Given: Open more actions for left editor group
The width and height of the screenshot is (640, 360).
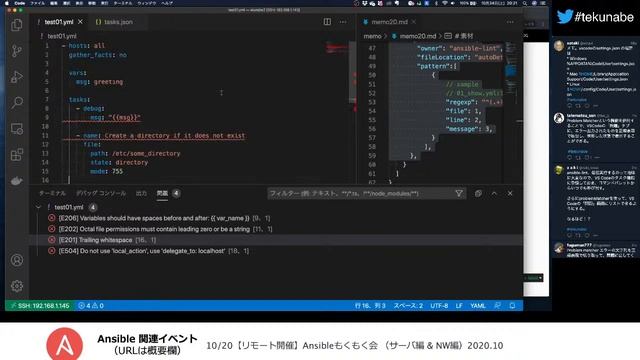Looking at the screenshot, I should 343,22.
